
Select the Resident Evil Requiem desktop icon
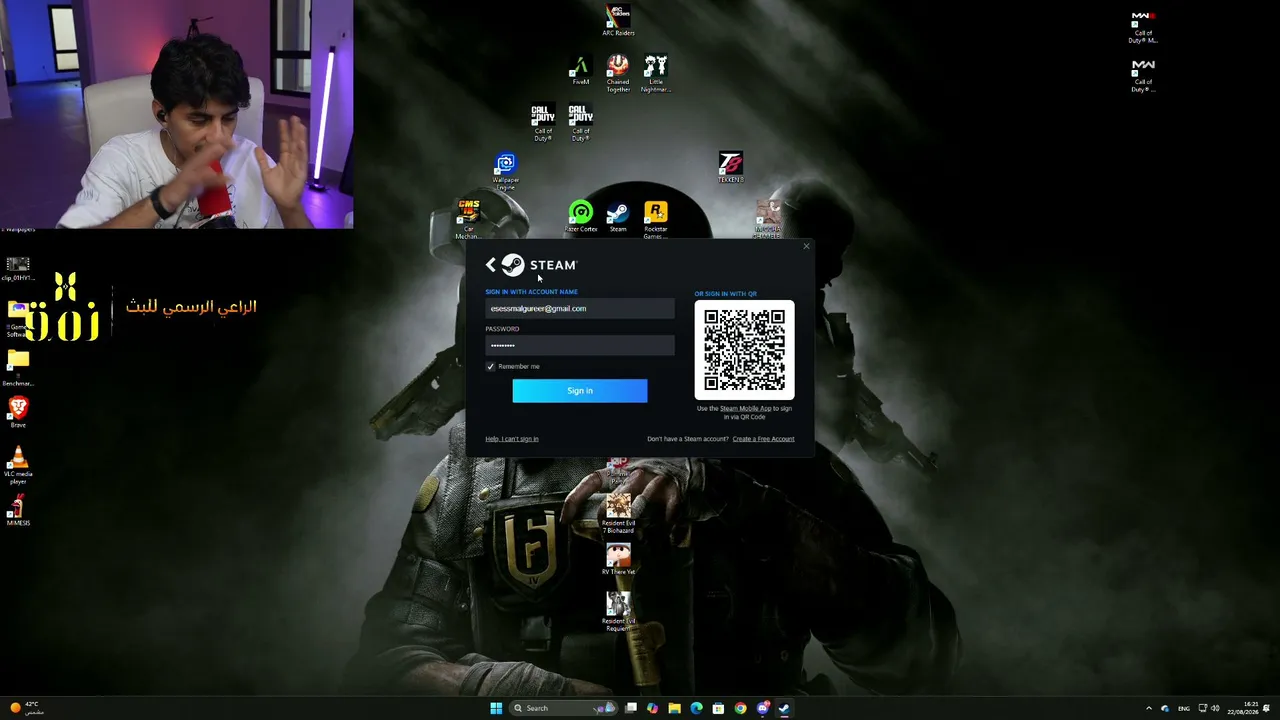618,611
